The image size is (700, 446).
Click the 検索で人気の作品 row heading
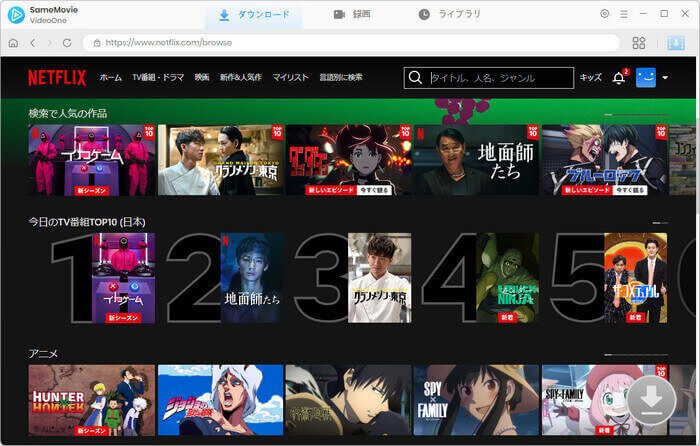click(68, 114)
